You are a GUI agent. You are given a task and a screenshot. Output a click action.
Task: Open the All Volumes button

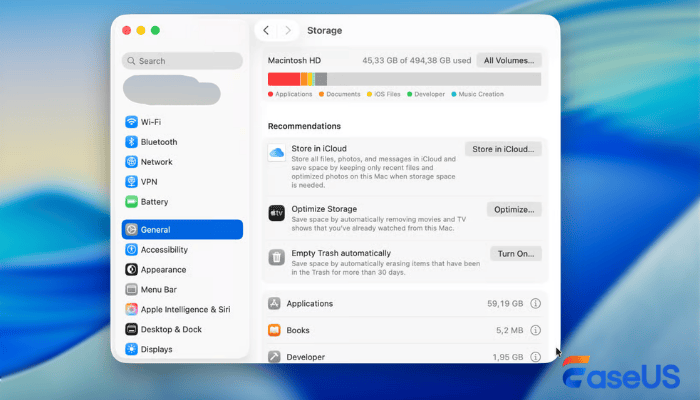509,60
